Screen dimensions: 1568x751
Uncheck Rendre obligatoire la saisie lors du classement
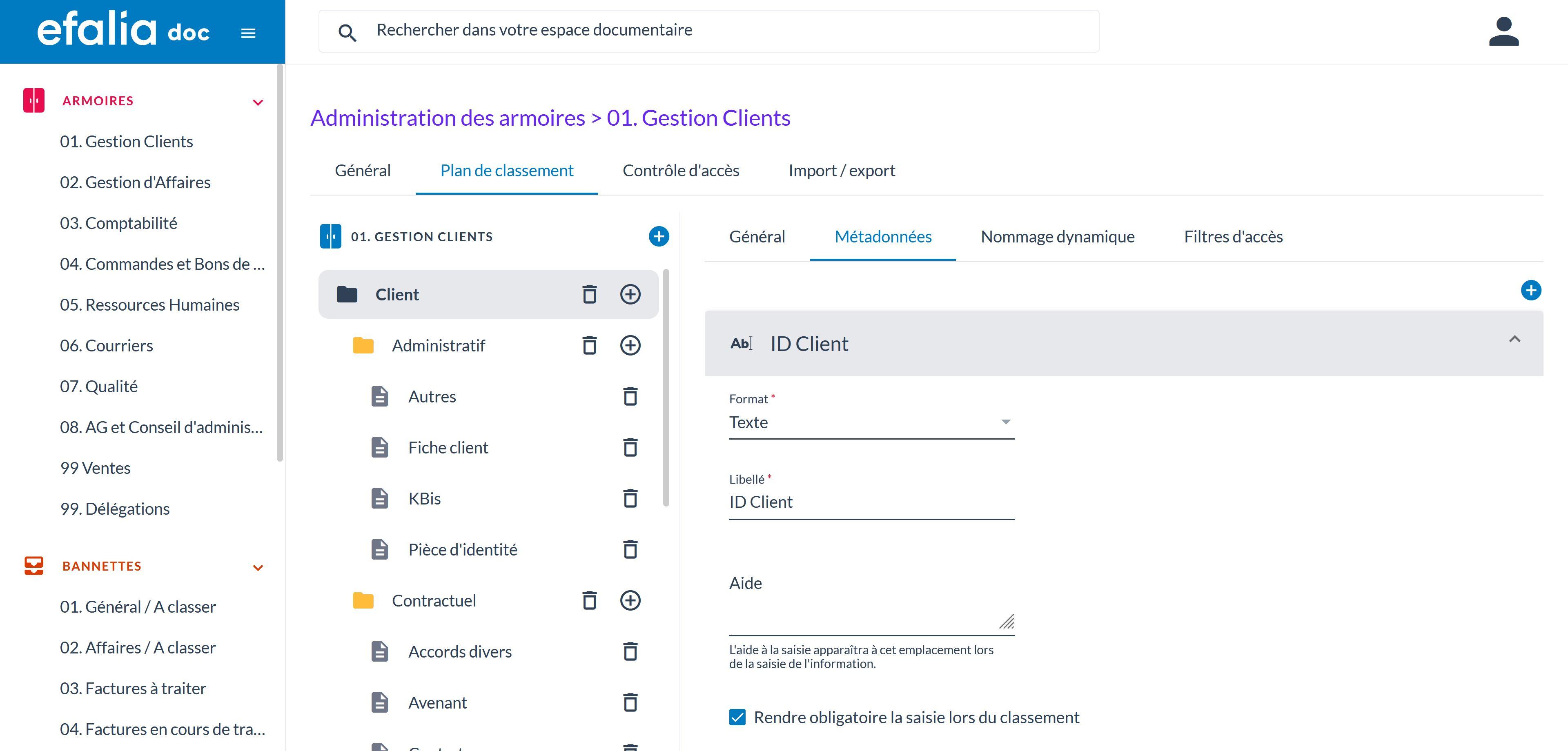tap(737, 718)
